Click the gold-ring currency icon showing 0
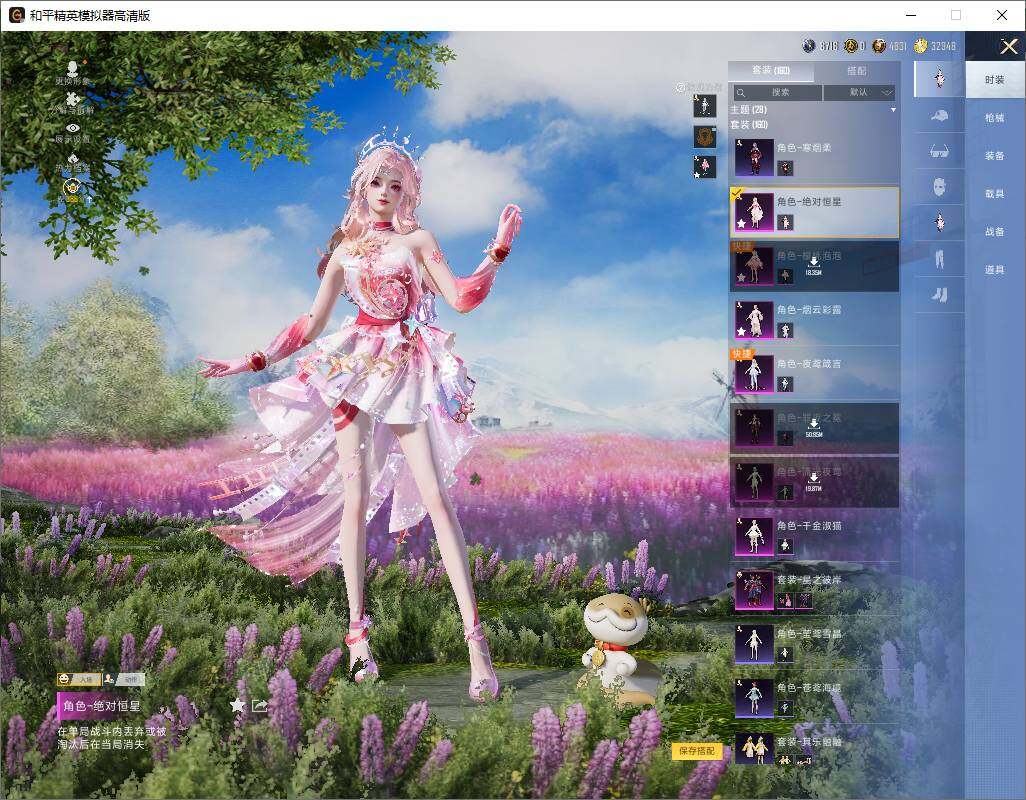Screen dimensions: 1026x800 click(x=851, y=46)
